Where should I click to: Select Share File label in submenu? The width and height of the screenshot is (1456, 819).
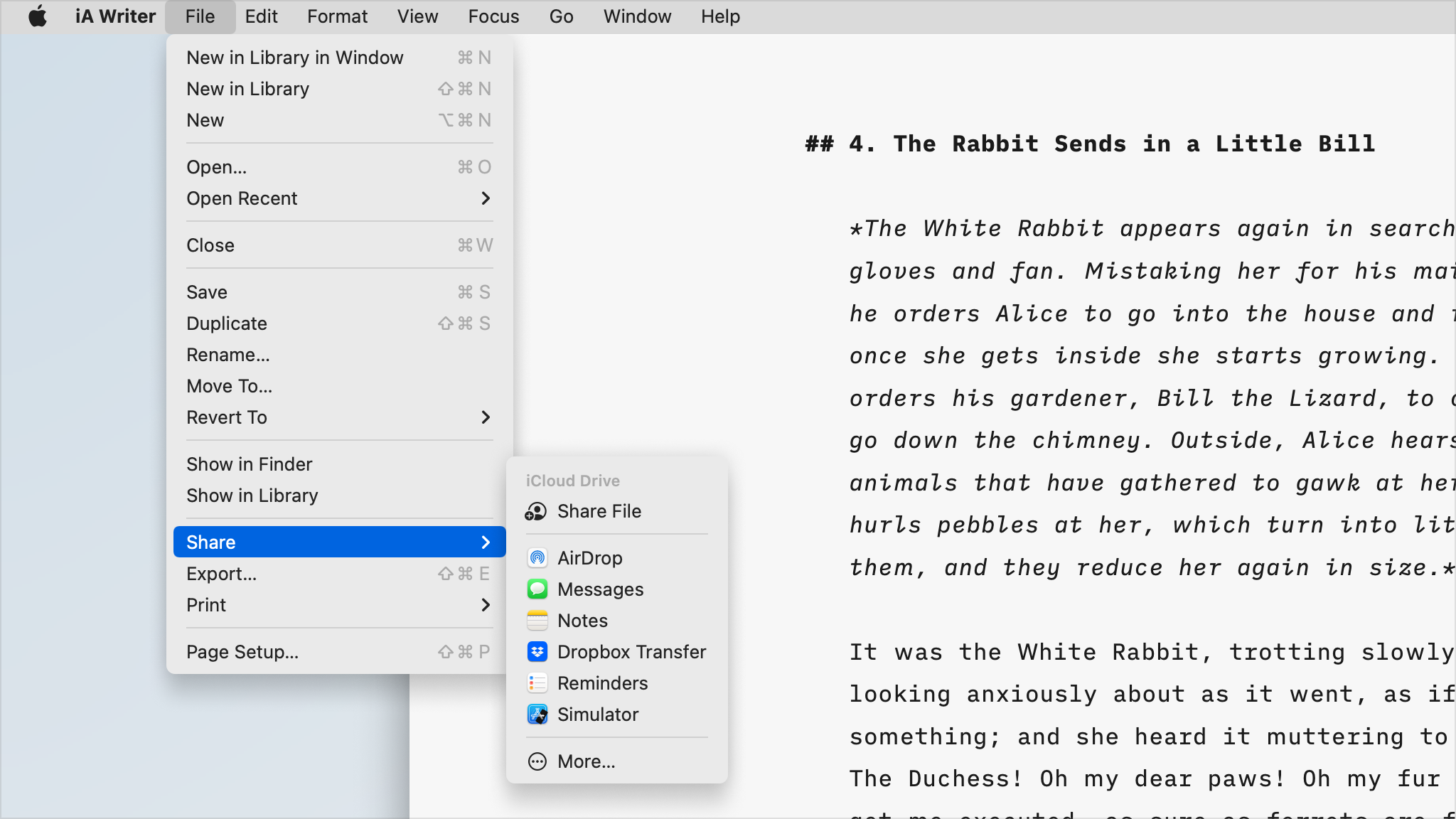(x=599, y=511)
